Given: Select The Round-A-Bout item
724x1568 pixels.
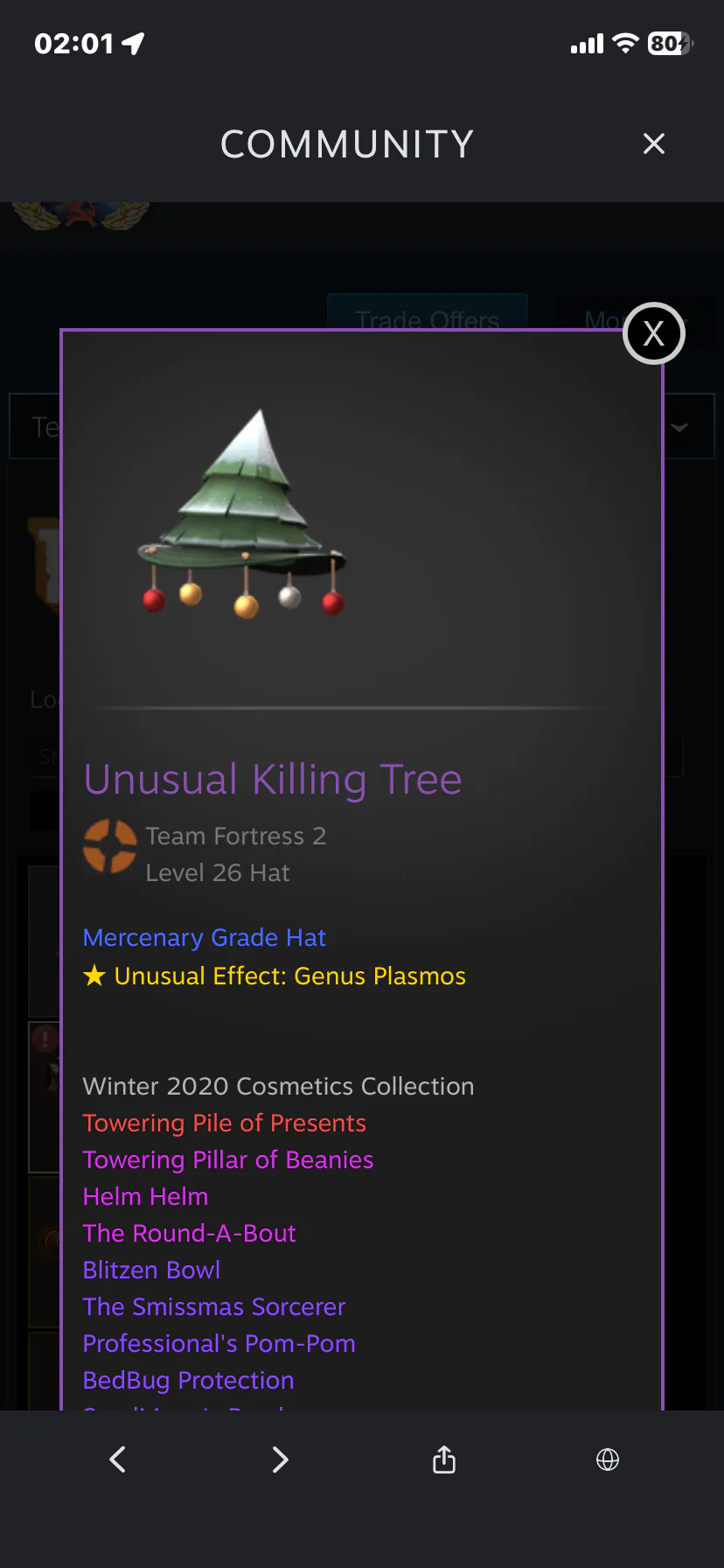Looking at the screenshot, I should pyautogui.click(x=190, y=1233).
